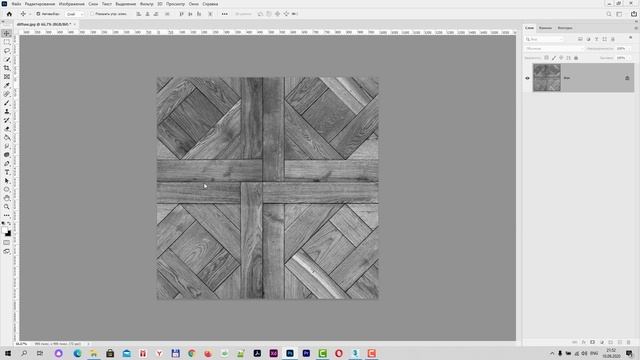Select the Eraser tool
Image resolution: width=640 pixels, height=360 pixels.
coord(7,129)
